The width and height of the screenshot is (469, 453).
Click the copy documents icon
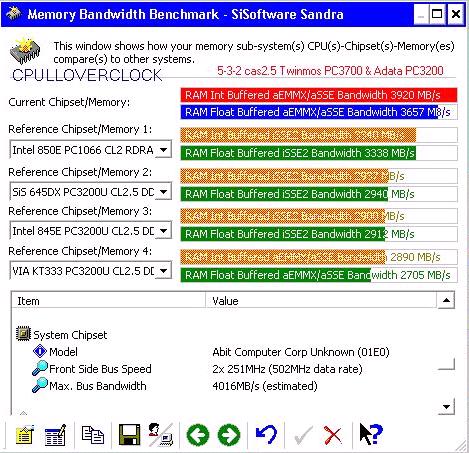click(93, 435)
